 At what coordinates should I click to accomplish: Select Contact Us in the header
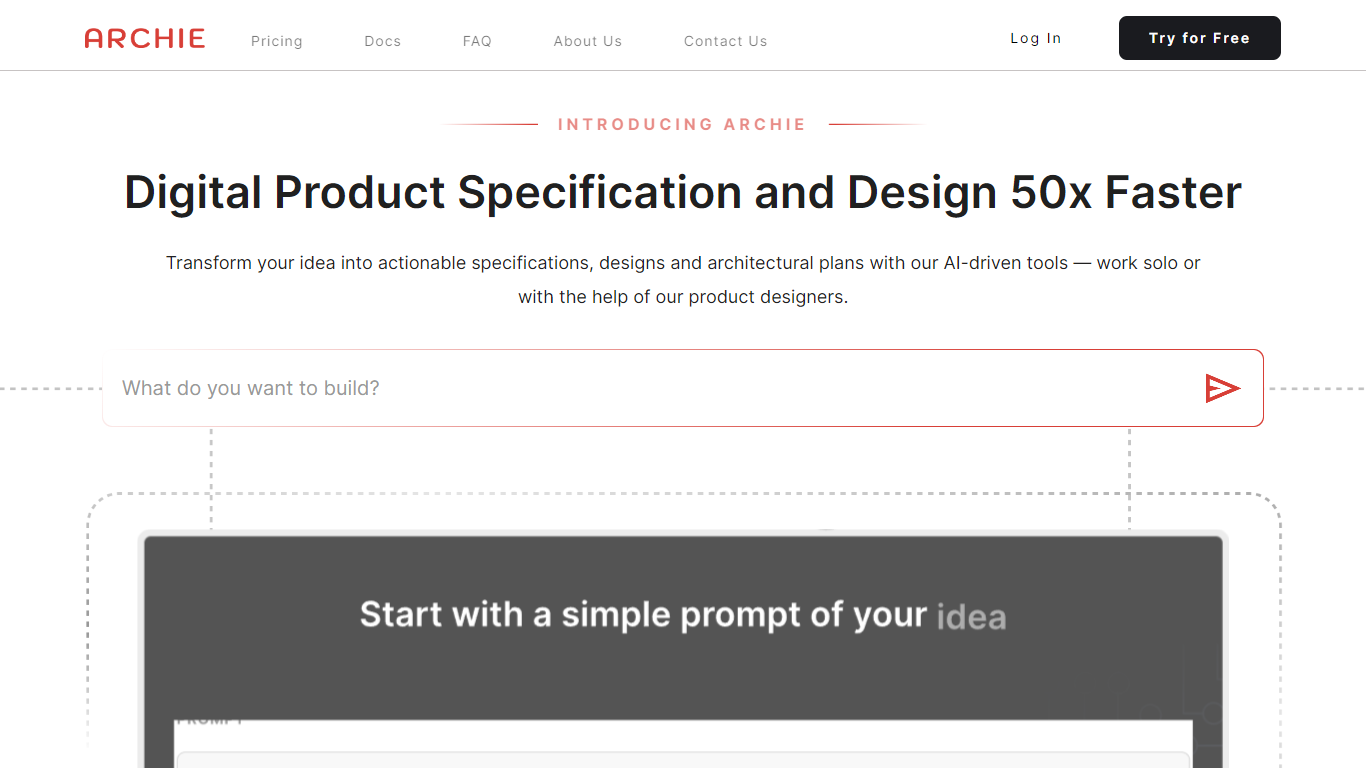[x=725, y=41]
